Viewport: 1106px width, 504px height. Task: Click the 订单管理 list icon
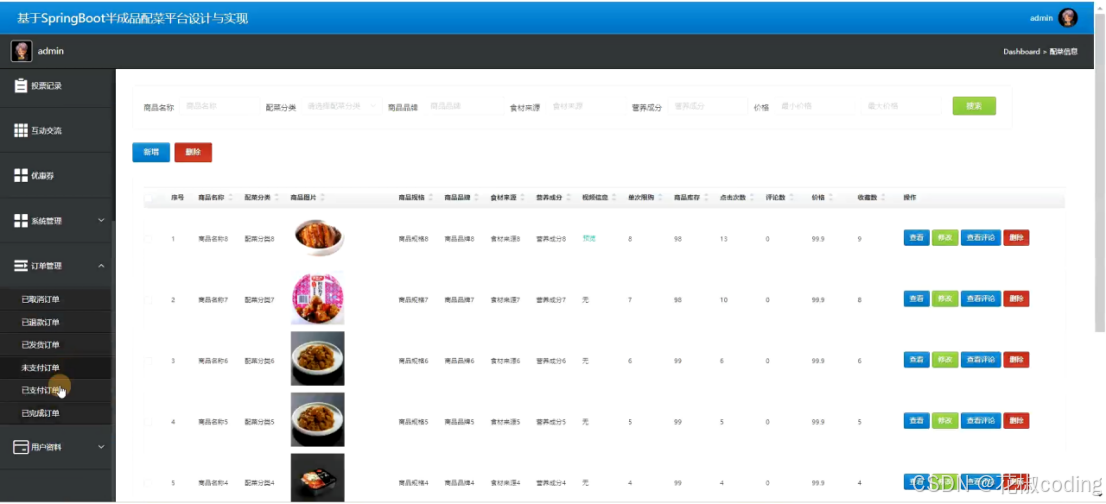[20, 266]
